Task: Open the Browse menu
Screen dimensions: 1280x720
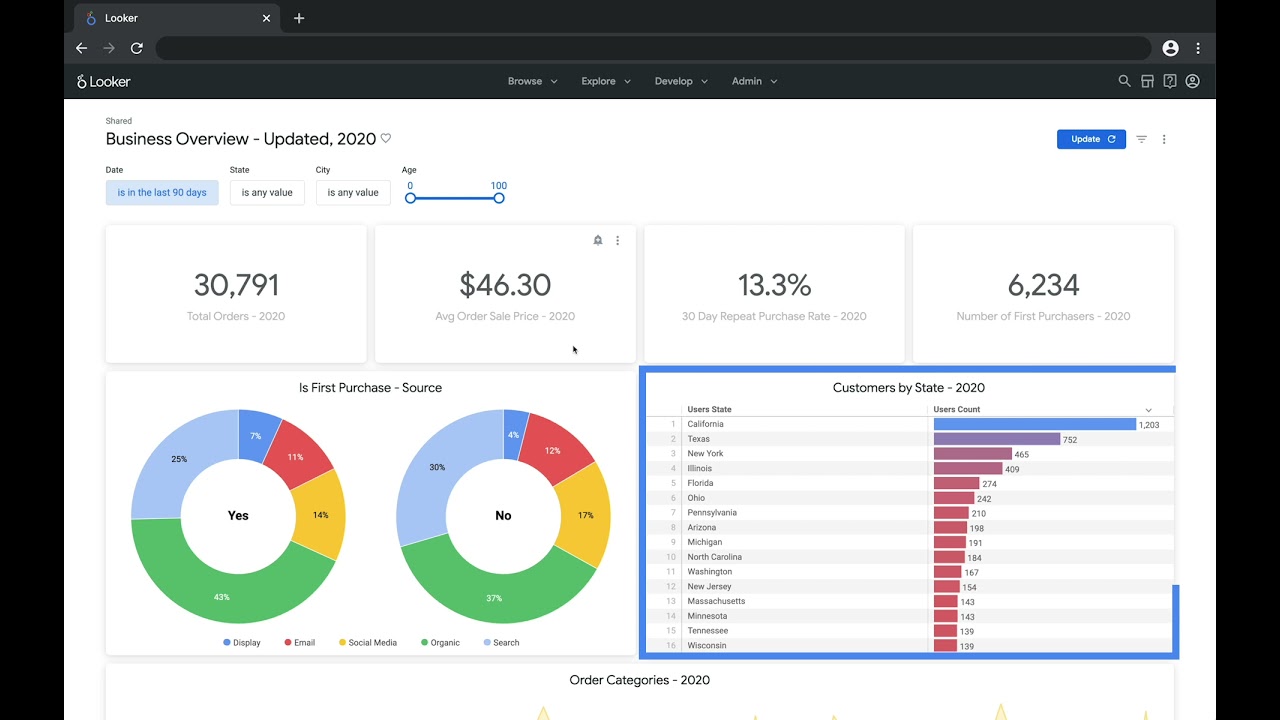Action: coord(532,81)
